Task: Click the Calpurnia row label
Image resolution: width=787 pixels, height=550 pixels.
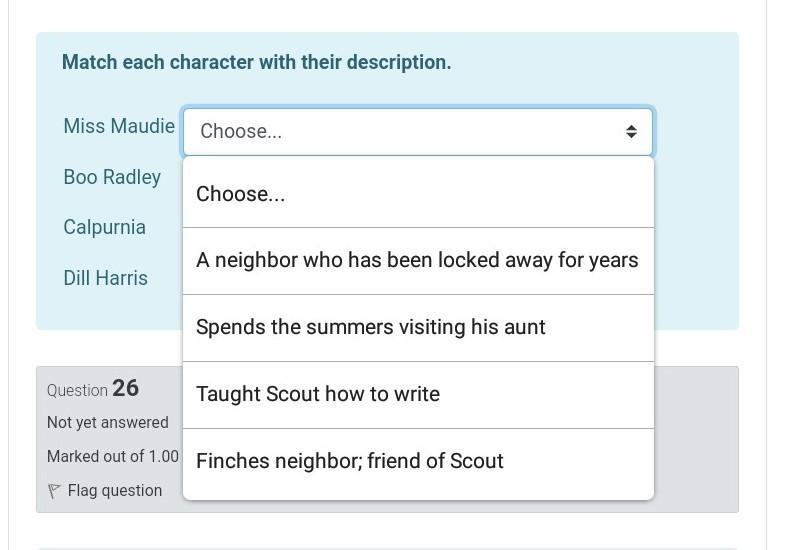Action: tap(104, 227)
